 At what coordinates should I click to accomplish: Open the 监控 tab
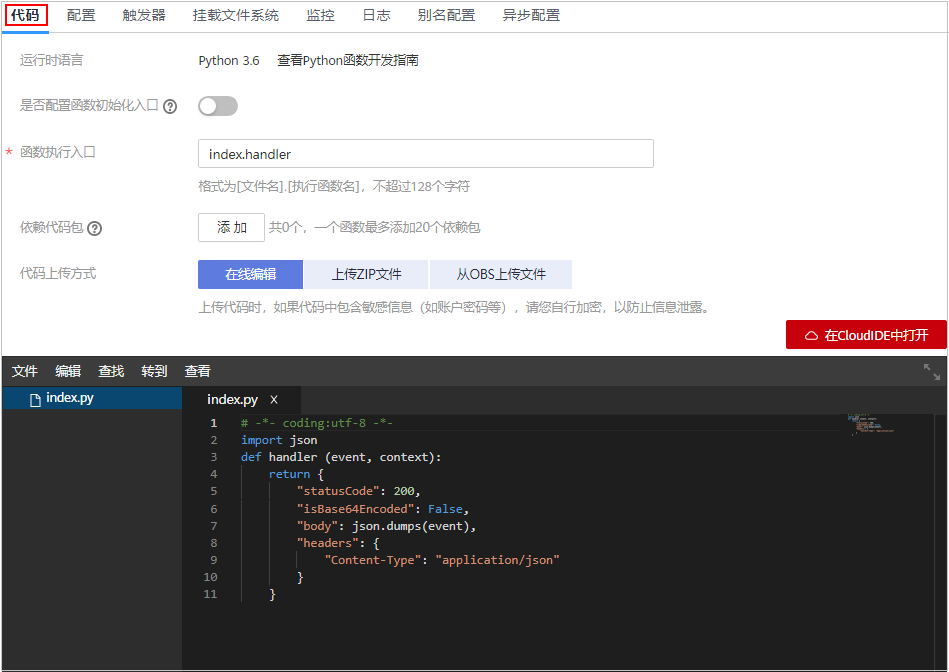point(320,15)
